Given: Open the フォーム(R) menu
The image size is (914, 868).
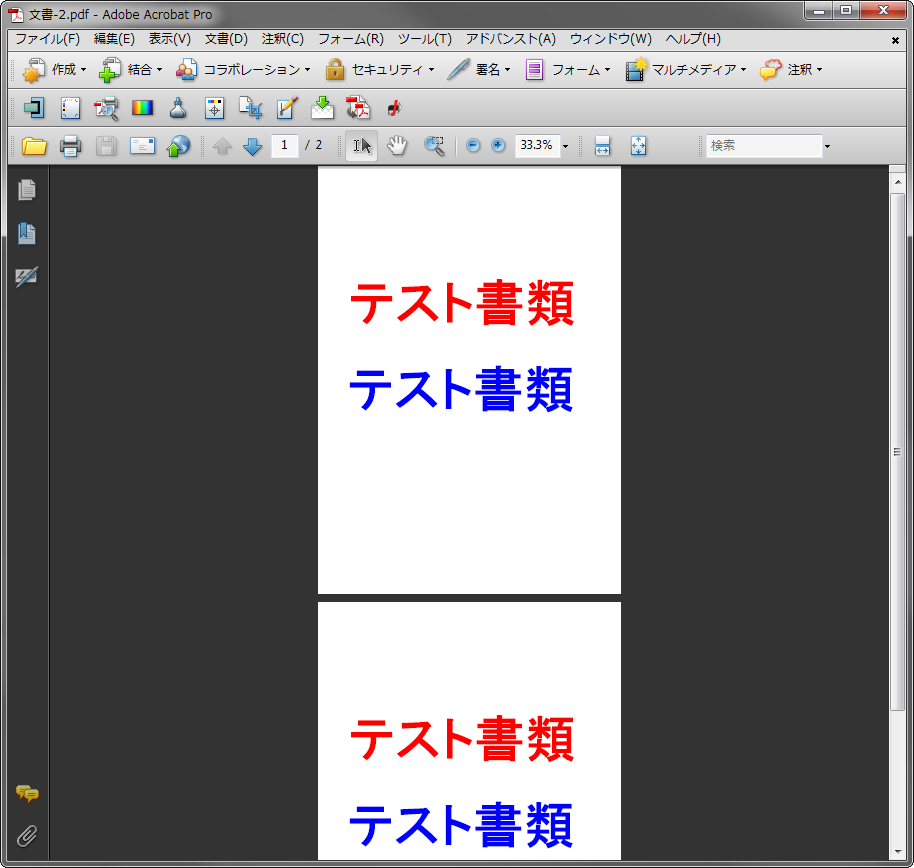Looking at the screenshot, I should tap(351, 39).
